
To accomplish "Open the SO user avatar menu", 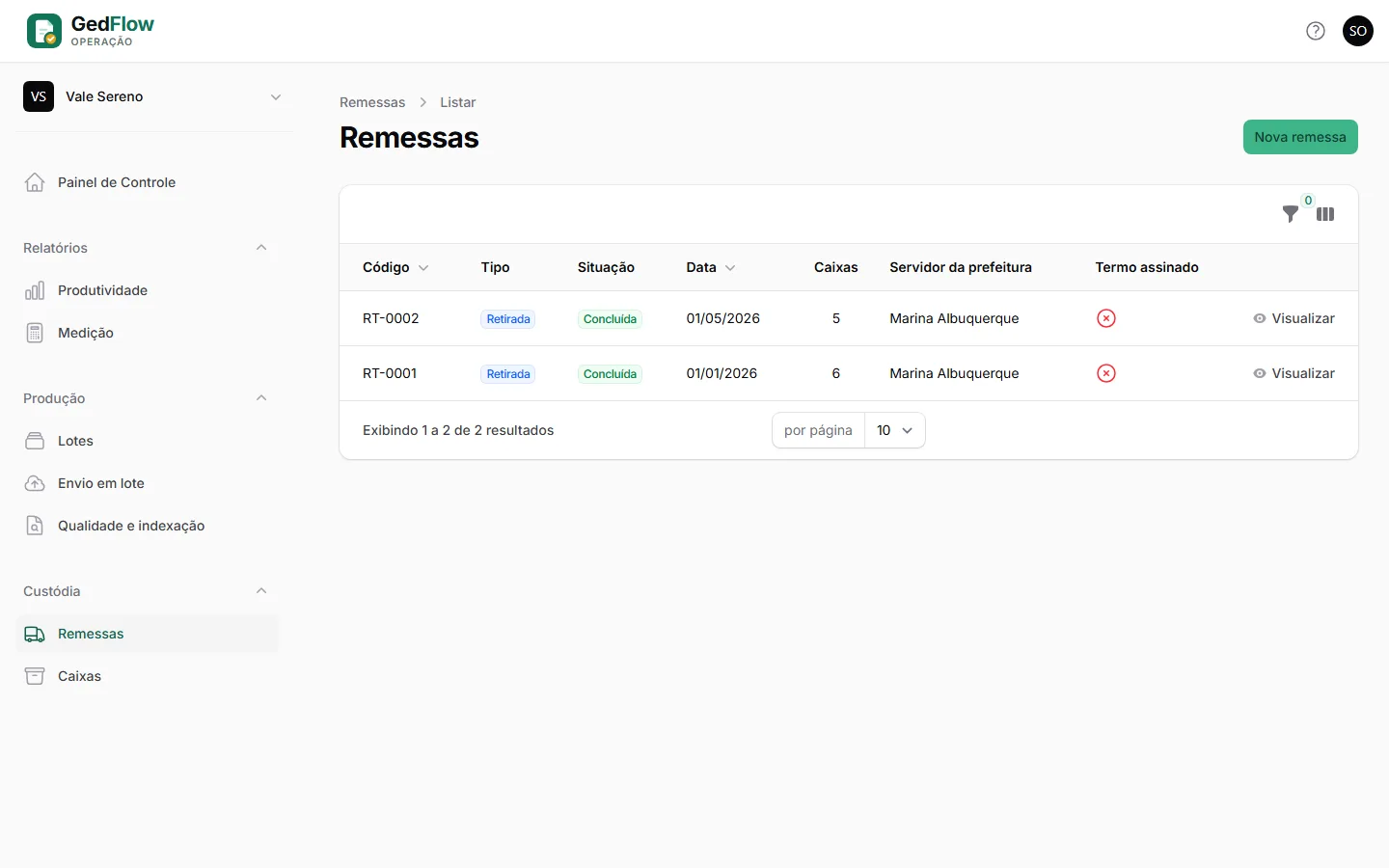I will click(x=1358, y=31).
